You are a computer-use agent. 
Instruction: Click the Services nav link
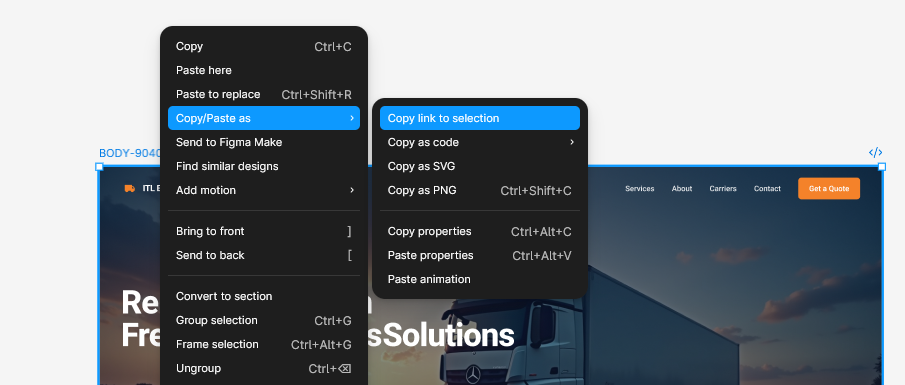point(640,189)
